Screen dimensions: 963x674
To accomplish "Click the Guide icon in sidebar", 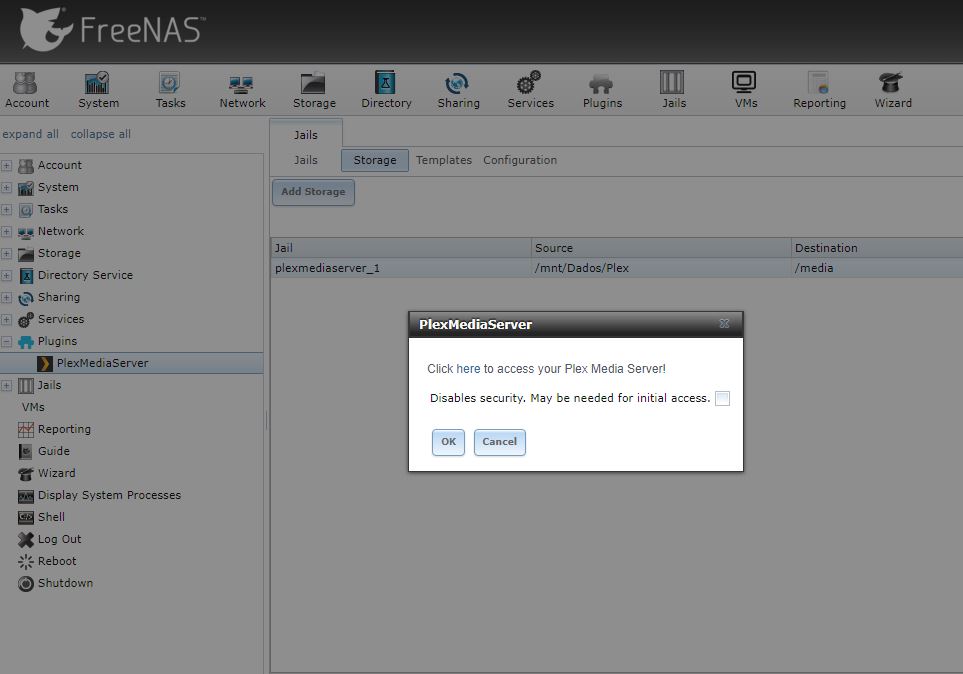I will 26,452.
